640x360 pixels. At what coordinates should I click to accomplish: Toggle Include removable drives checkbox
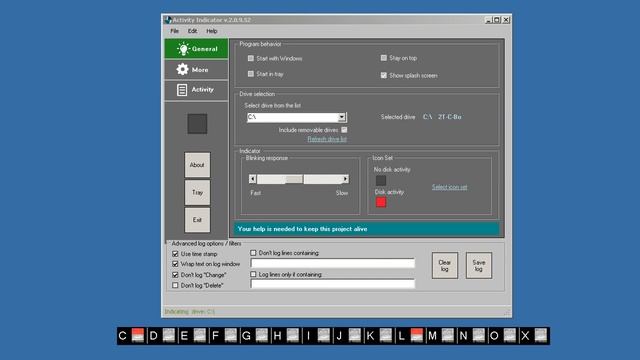tap(344, 130)
